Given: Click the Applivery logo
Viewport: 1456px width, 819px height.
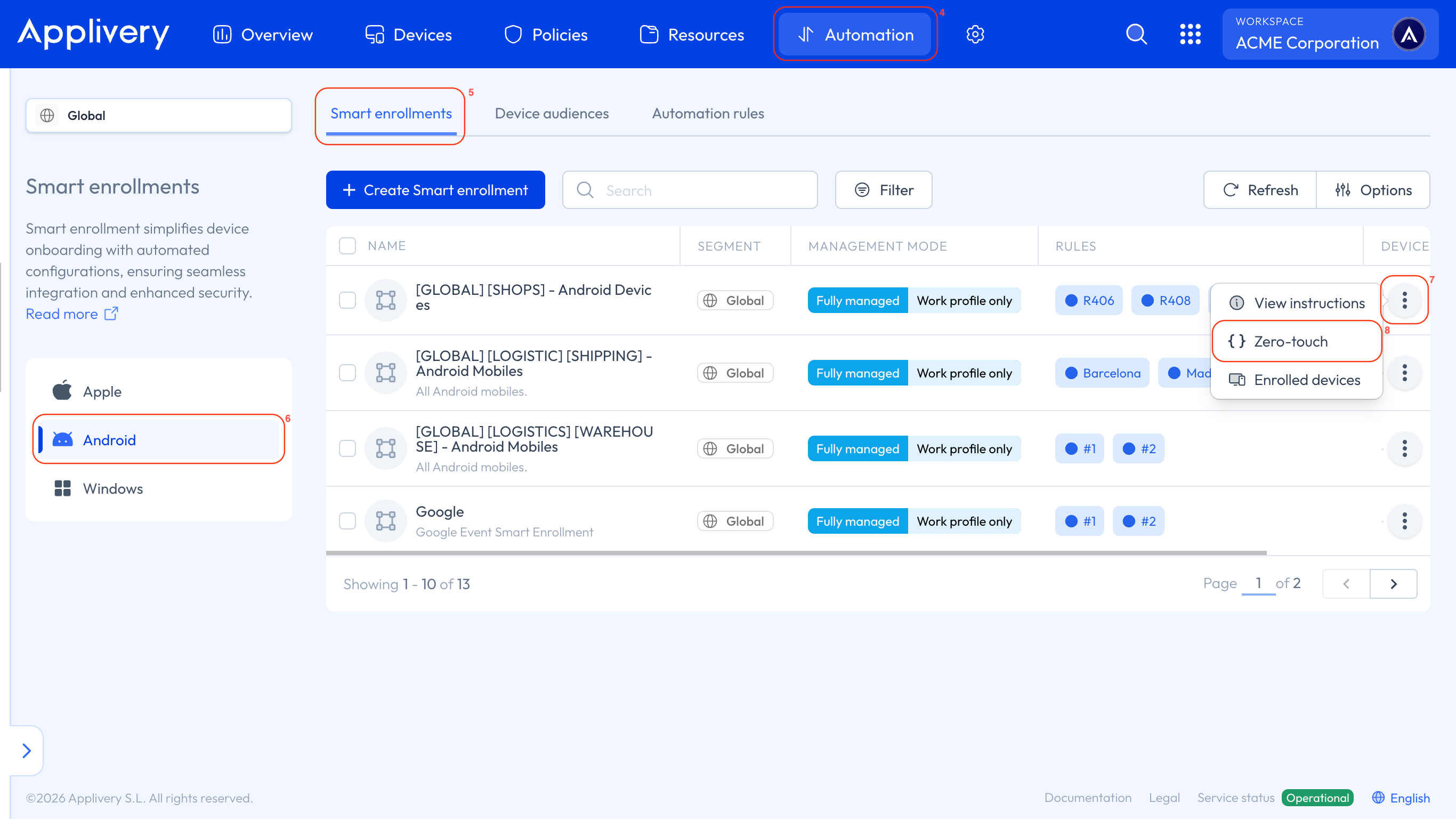Looking at the screenshot, I should click(x=93, y=34).
